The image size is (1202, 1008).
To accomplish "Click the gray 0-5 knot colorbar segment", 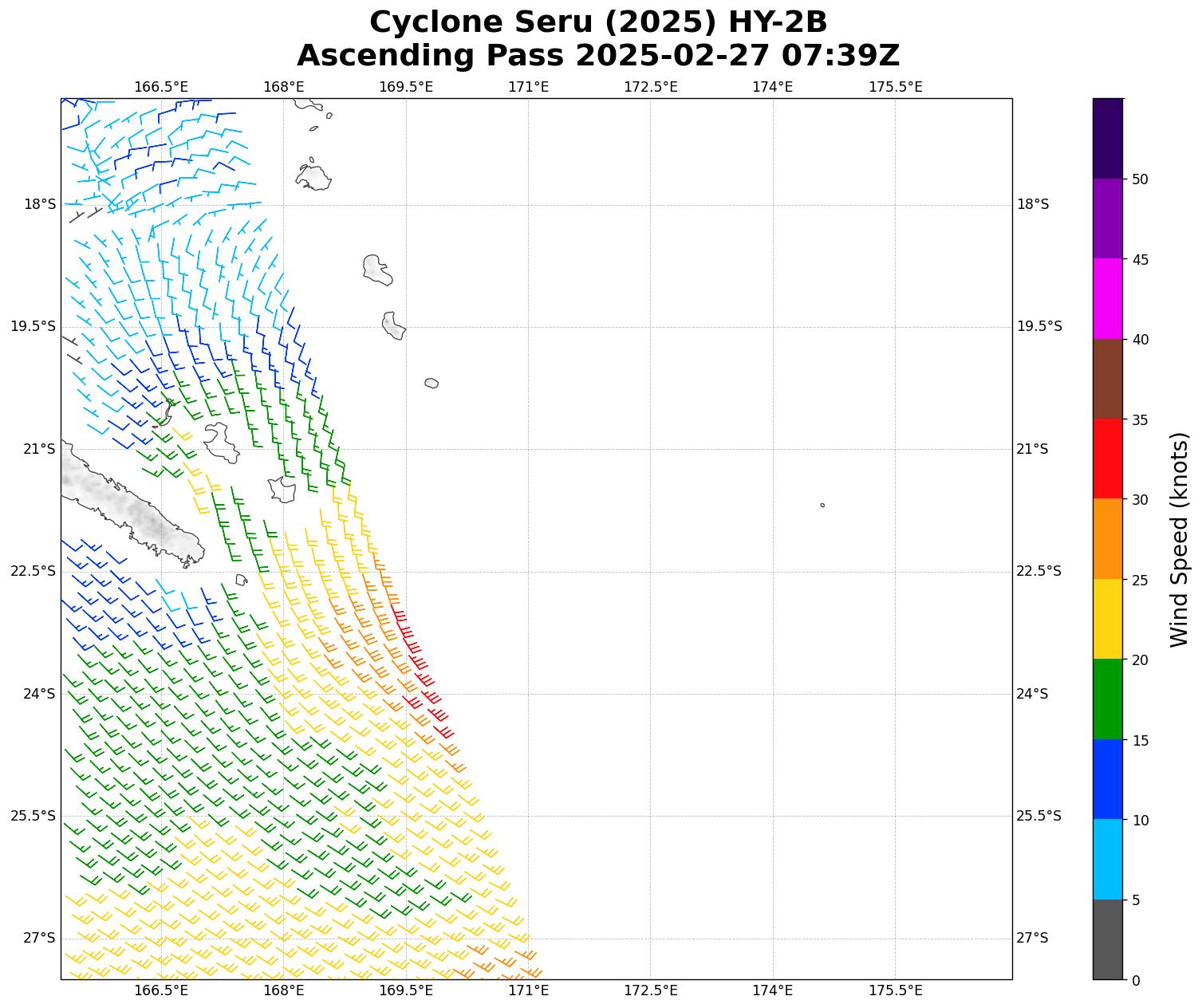I will [1107, 939].
